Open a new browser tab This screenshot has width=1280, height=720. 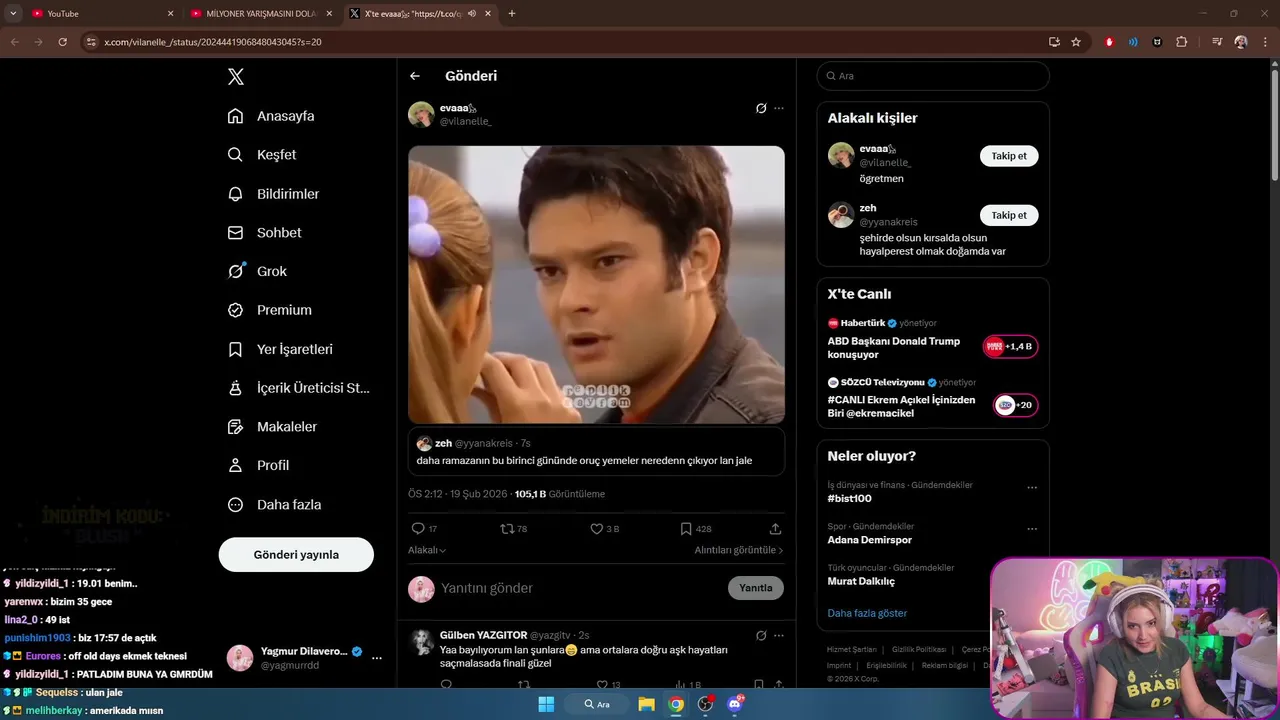(512, 14)
